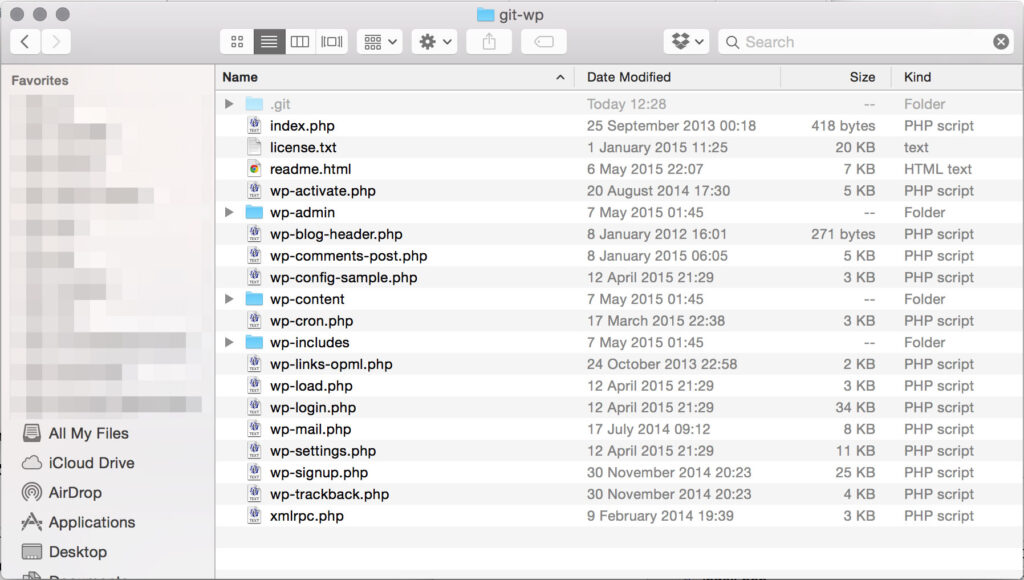
Task: Select the wp-load.php file icon
Action: click(254, 385)
